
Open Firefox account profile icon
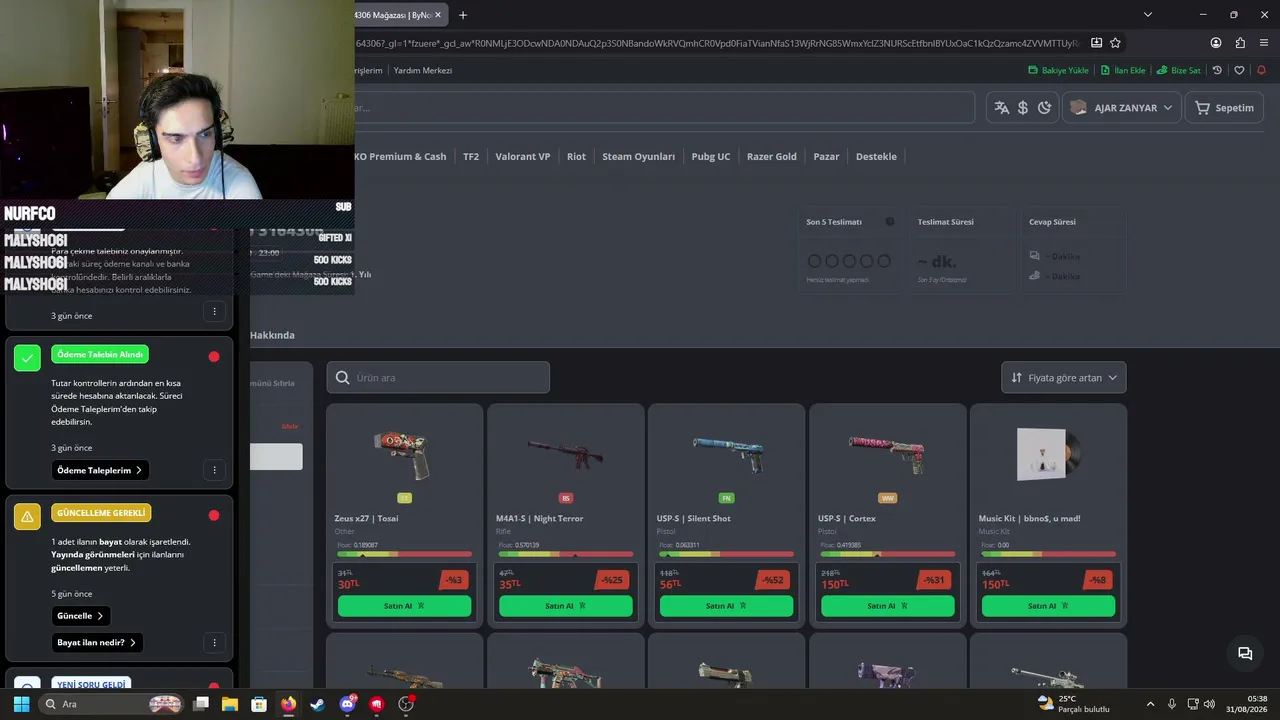tap(1216, 43)
